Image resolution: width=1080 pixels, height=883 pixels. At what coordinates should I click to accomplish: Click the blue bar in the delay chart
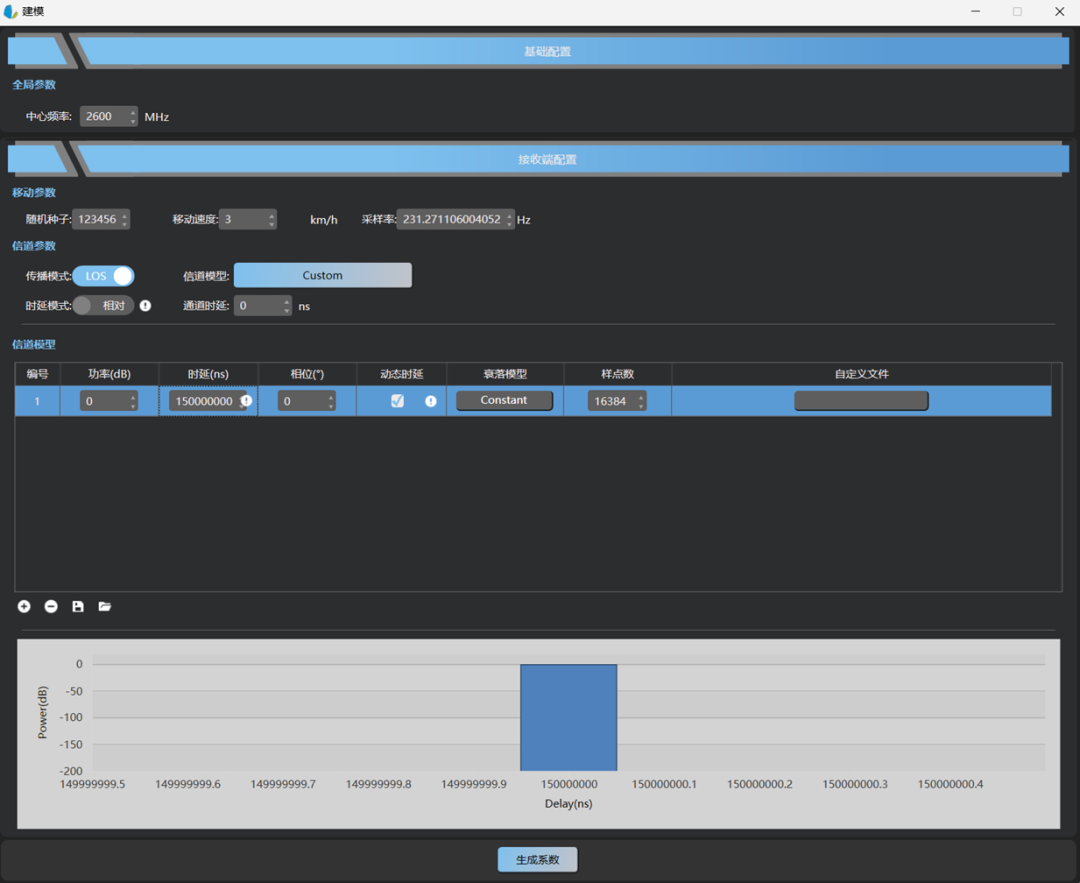pos(569,717)
